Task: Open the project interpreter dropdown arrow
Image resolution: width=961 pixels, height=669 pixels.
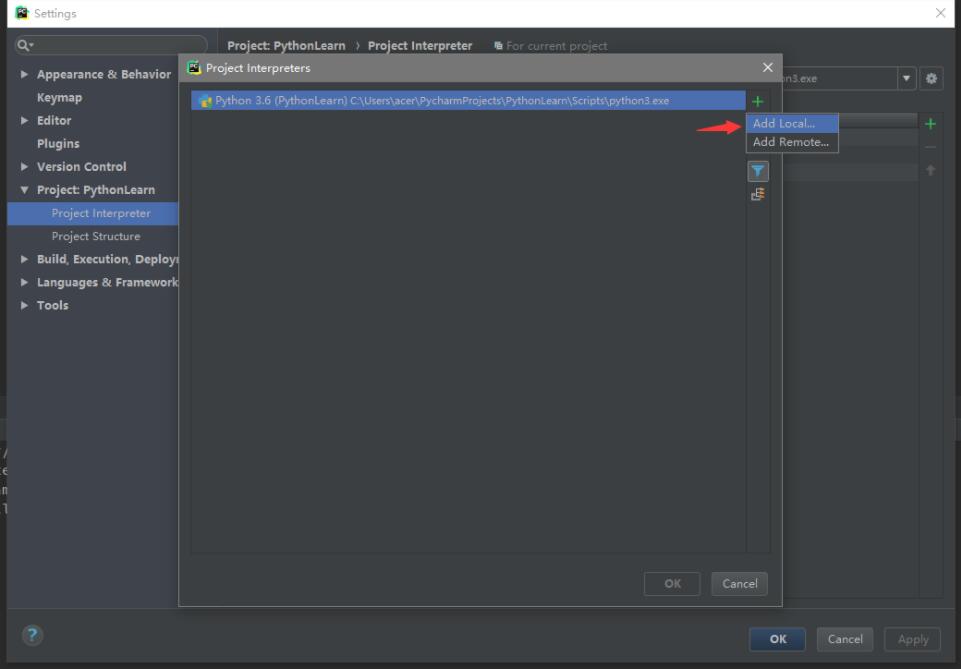Action: point(906,78)
